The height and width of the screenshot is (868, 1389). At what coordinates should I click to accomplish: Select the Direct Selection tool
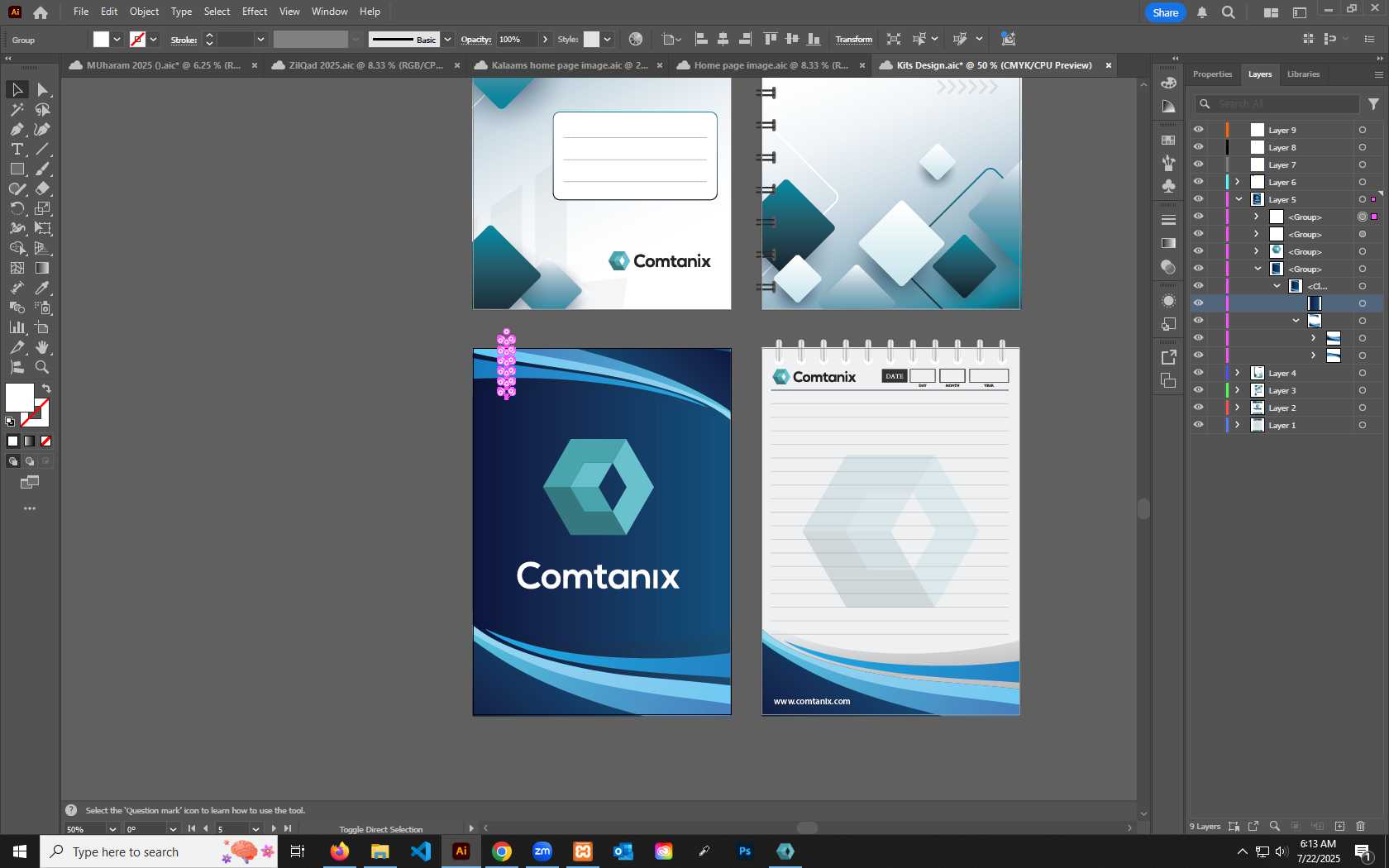coord(43,89)
